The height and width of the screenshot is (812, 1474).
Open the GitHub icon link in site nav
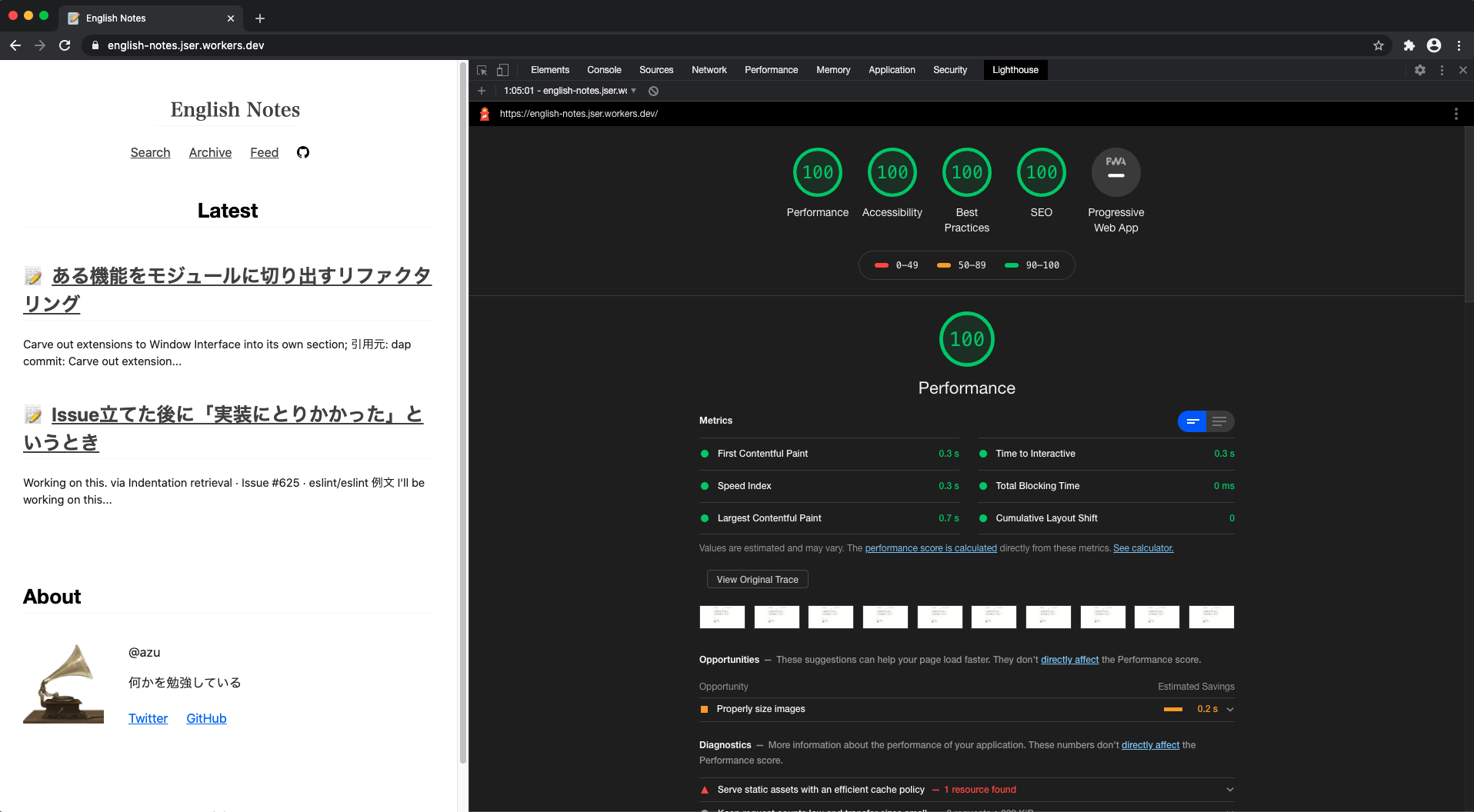coord(303,152)
